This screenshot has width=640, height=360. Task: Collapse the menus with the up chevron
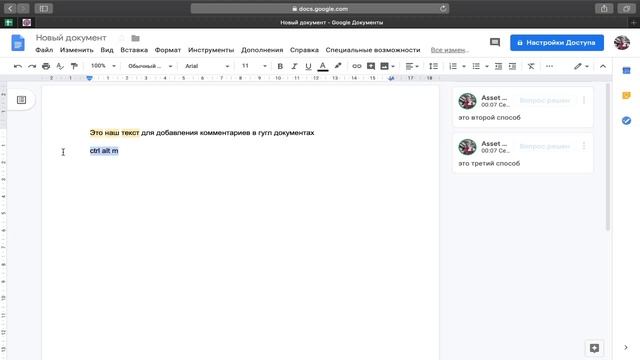coord(603,66)
